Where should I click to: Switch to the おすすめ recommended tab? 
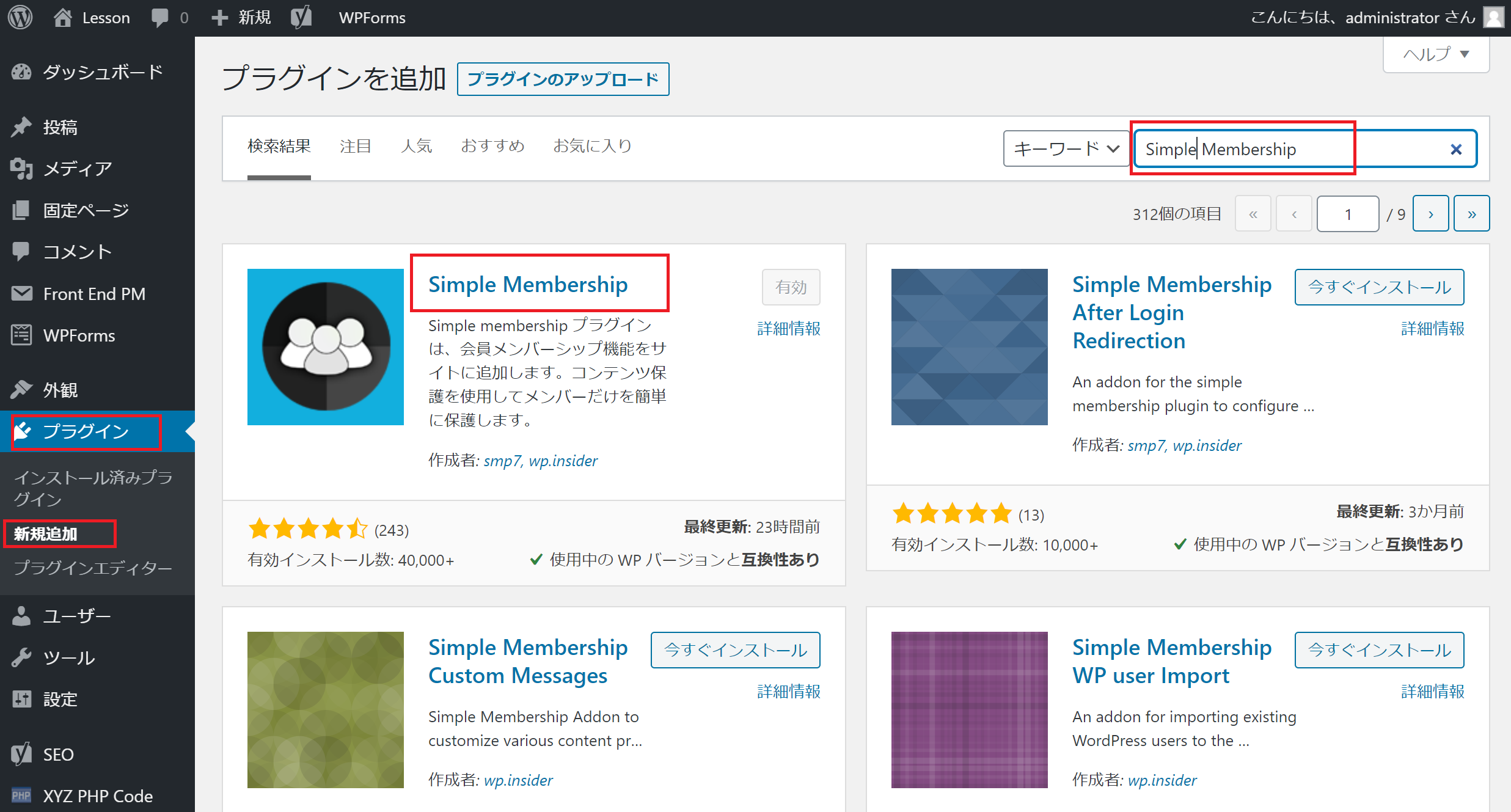tap(492, 145)
